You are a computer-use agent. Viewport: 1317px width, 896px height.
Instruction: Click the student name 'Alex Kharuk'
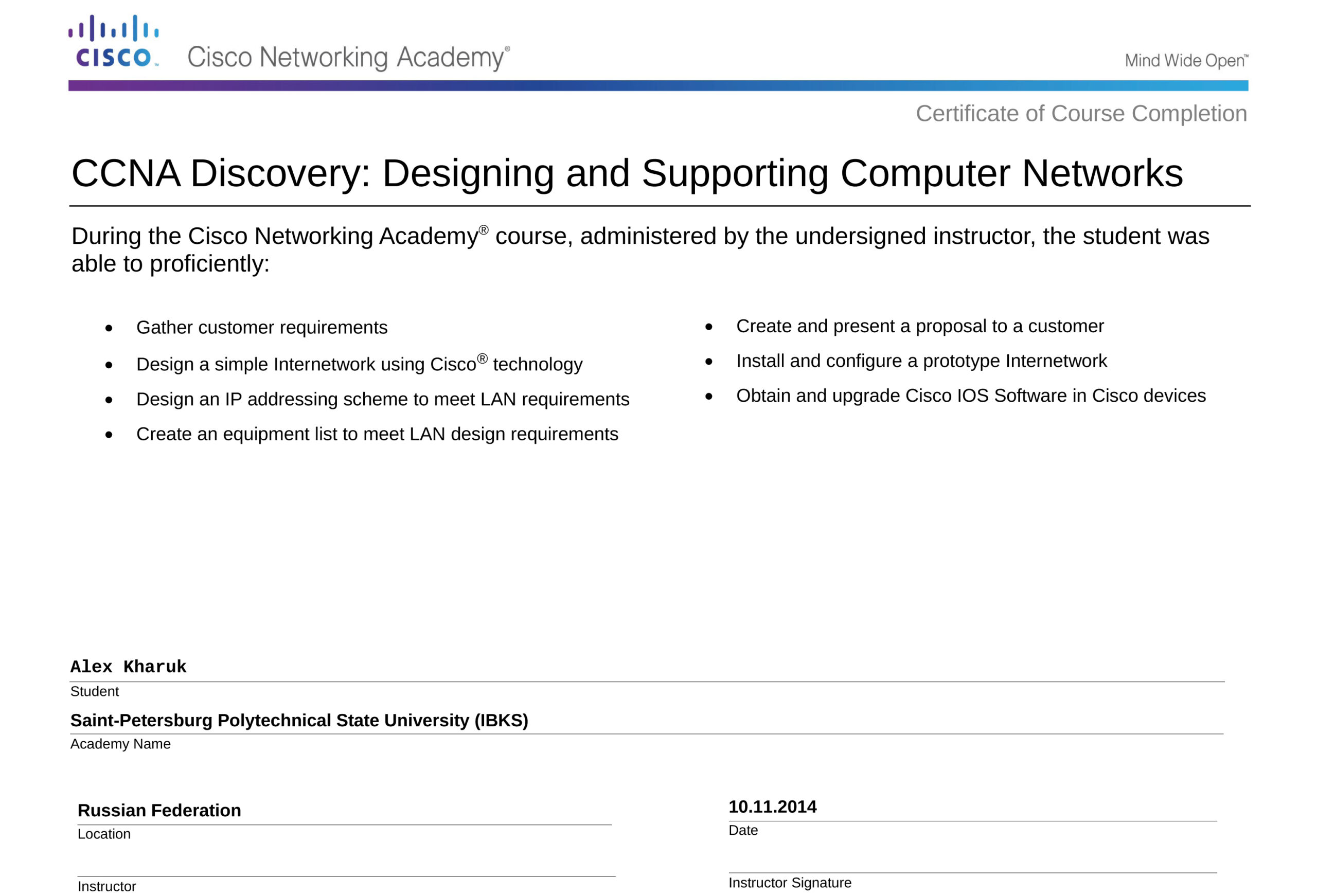[x=129, y=667]
